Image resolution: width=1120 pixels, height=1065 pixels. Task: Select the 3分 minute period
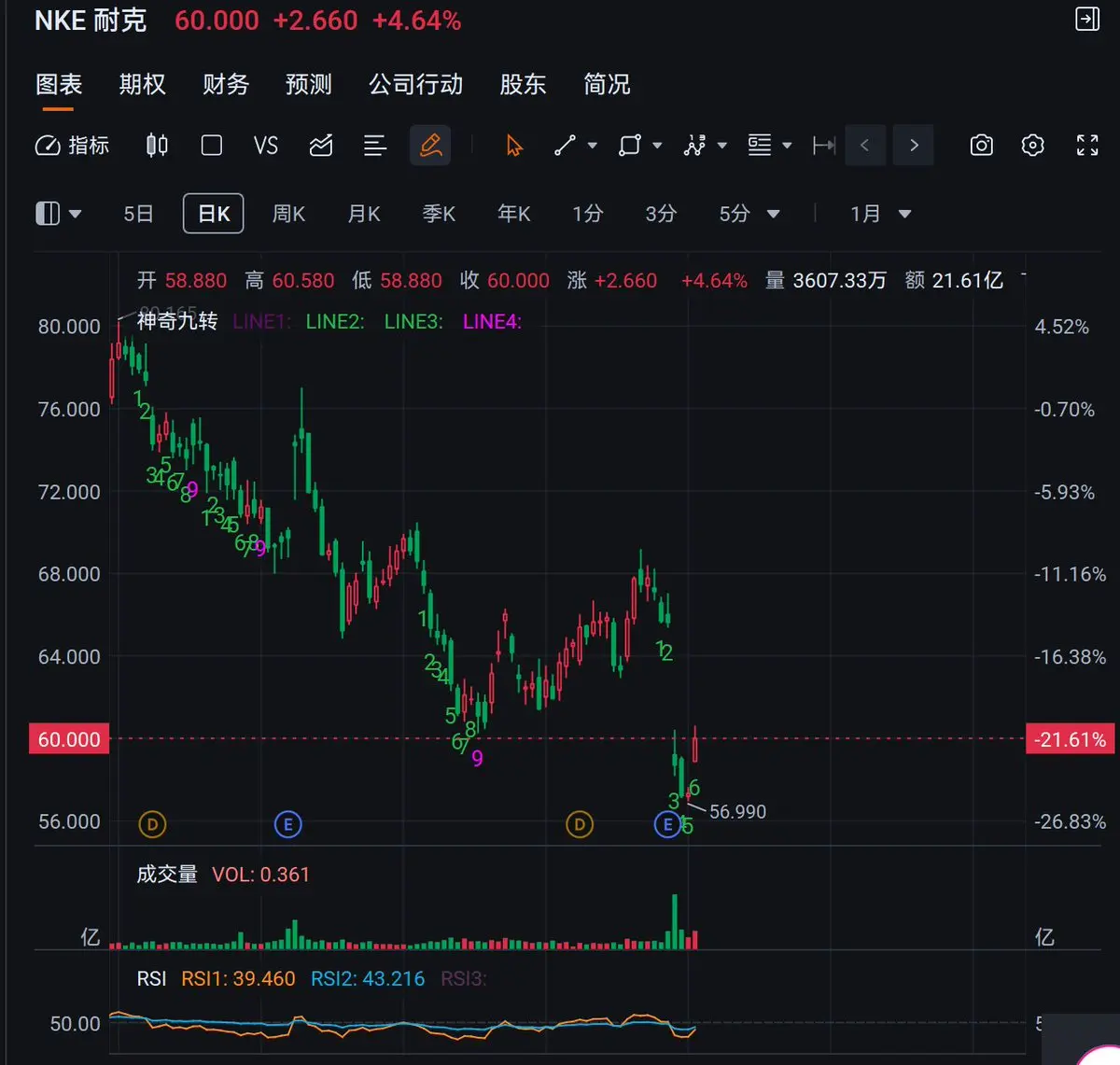click(x=661, y=214)
